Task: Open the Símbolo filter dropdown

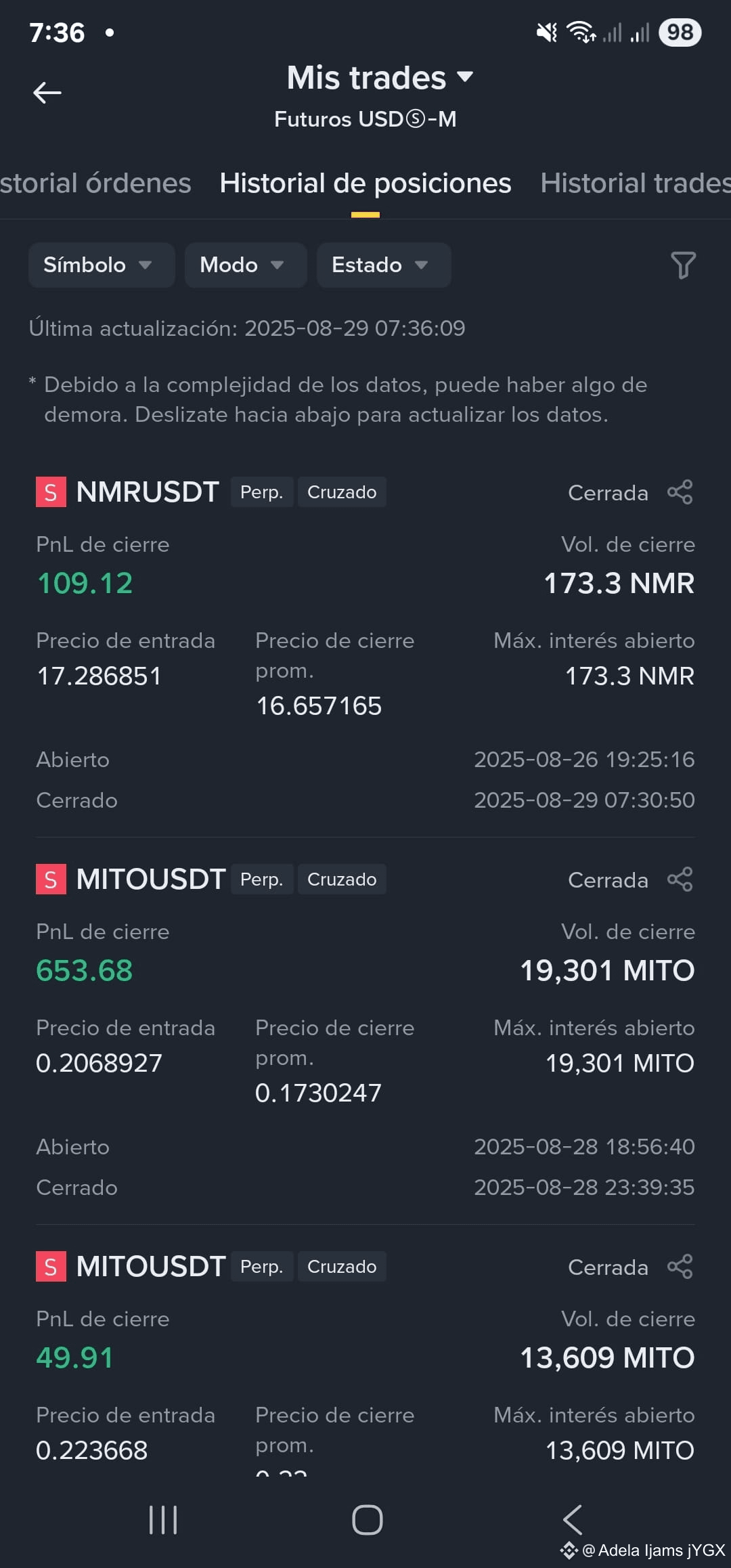Action: pyautogui.click(x=102, y=265)
